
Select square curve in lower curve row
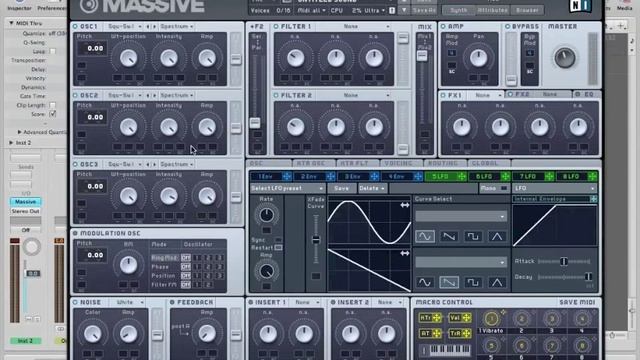(473, 282)
